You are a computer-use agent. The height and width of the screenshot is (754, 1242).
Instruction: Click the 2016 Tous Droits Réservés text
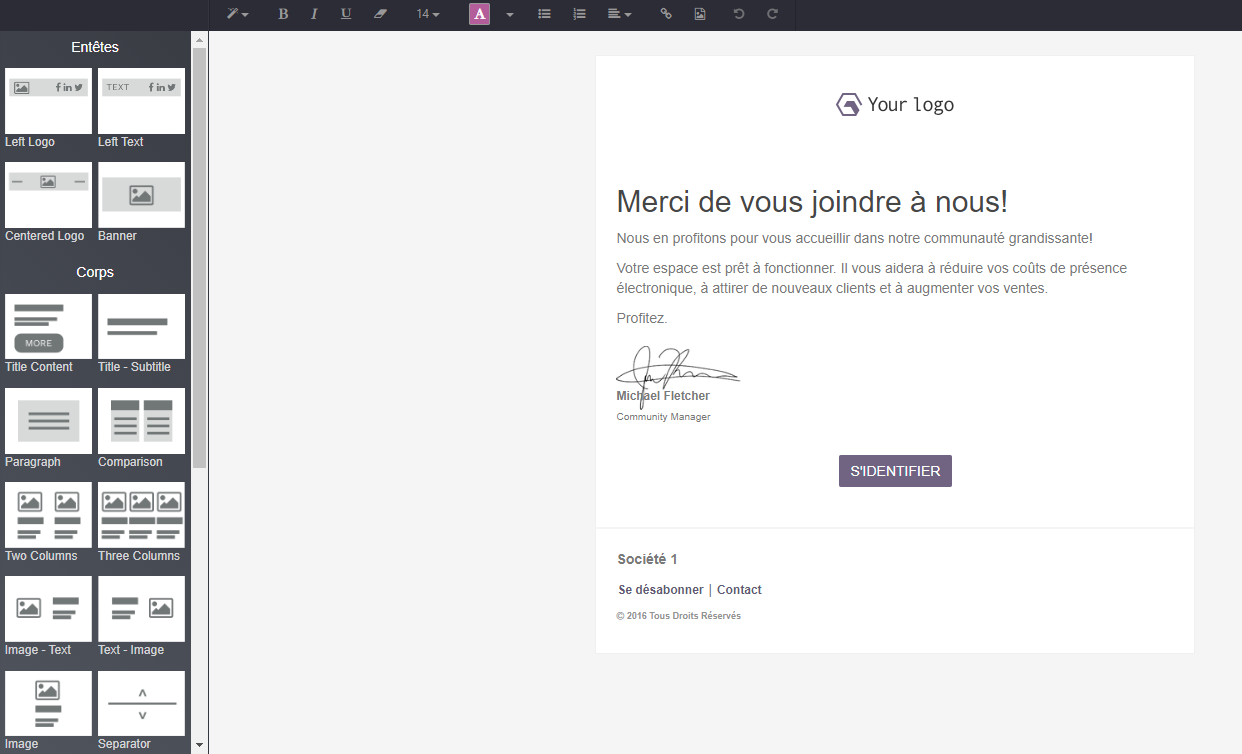point(679,616)
